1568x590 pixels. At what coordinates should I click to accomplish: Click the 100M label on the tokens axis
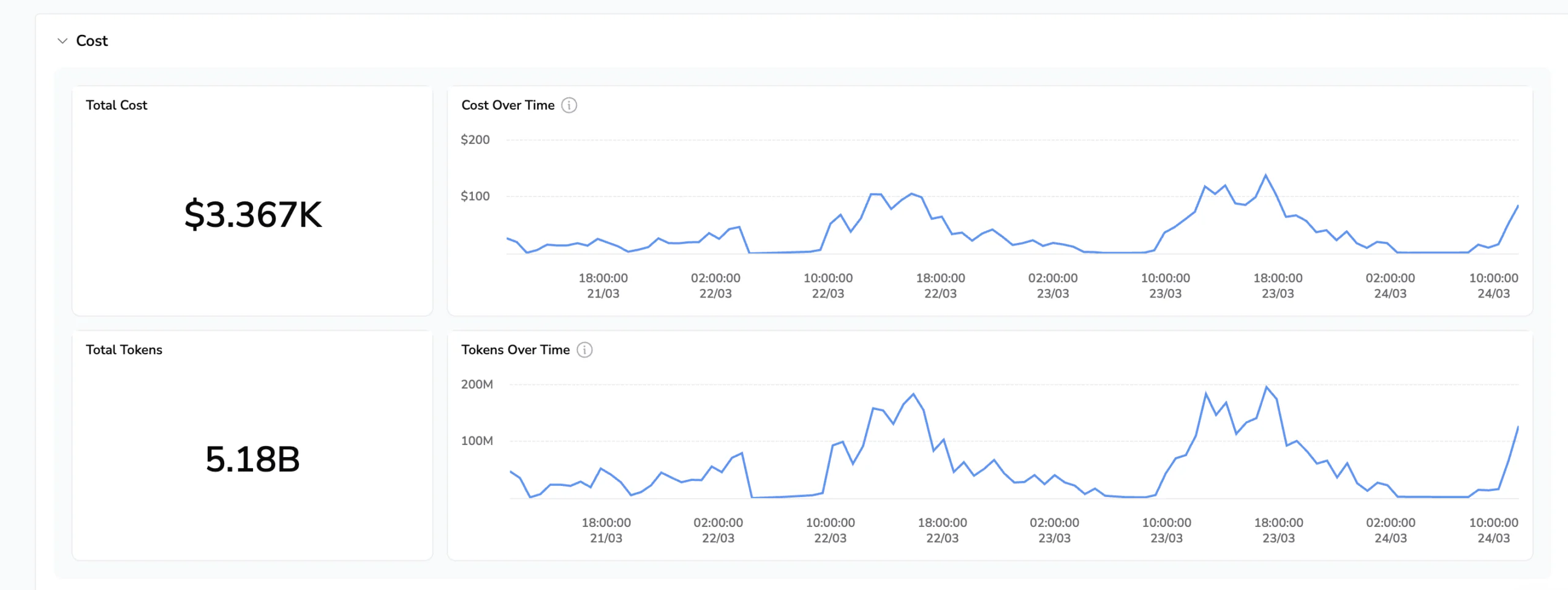(477, 441)
